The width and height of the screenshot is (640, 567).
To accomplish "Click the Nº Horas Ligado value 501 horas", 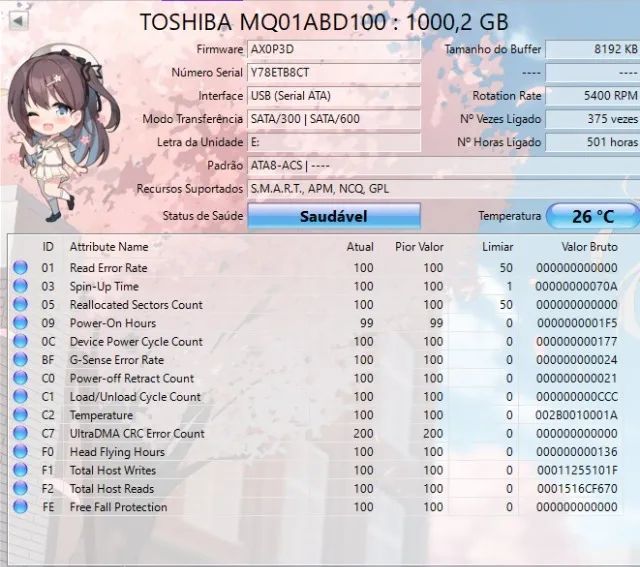I will click(x=593, y=142).
